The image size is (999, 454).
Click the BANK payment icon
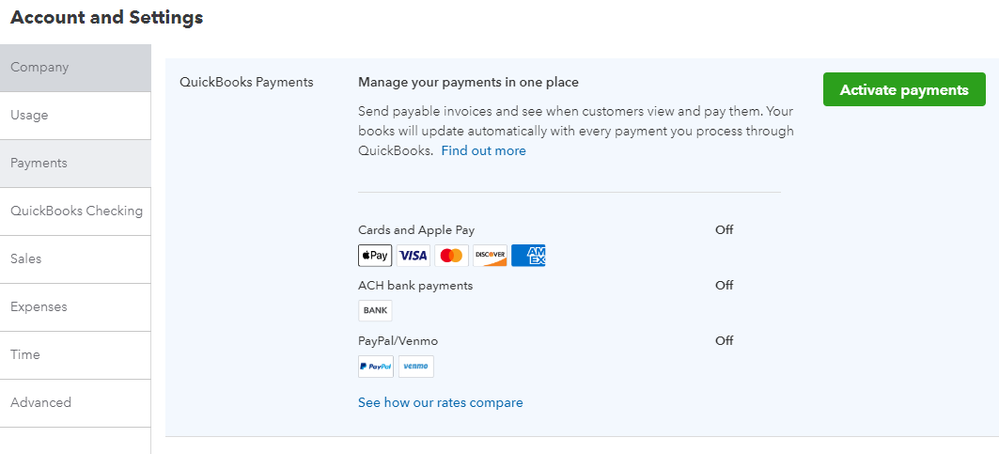pos(375,311)
